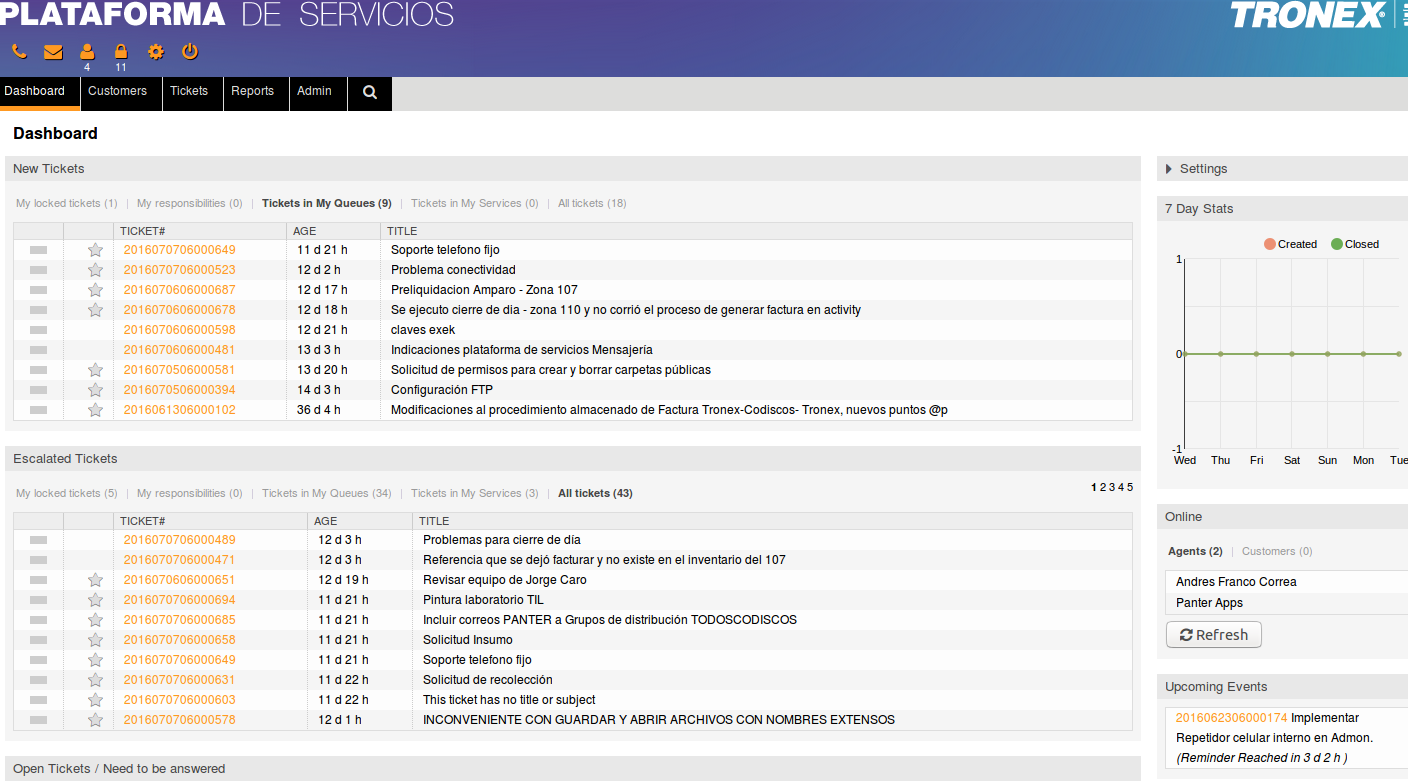The height and width of the screenshot is (781, 1408).
Task: Open escalated ticket 2016070706000471
Action: [x=179, y=560]
